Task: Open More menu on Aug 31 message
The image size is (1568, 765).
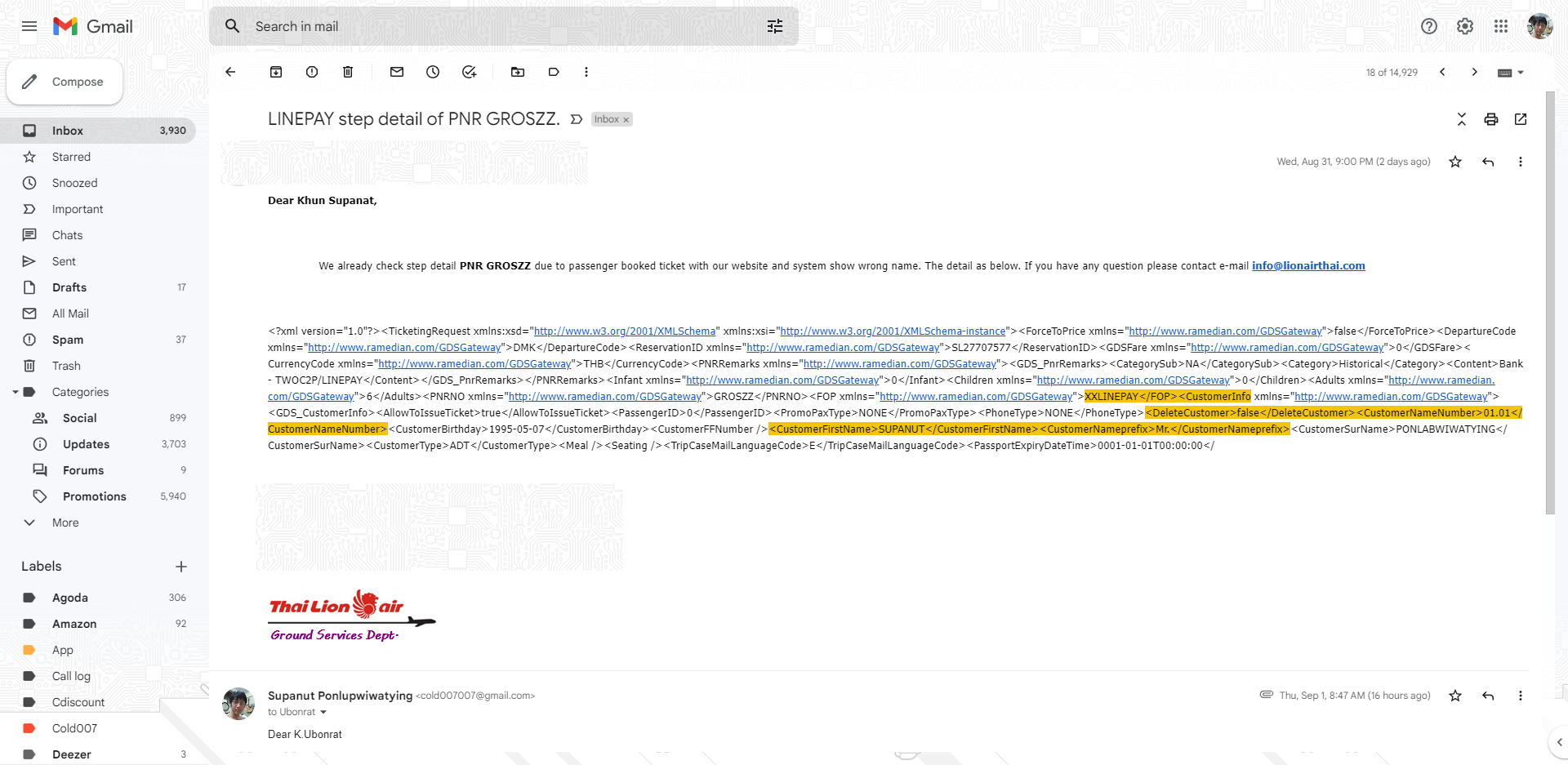Action: pyautogui.click(x=1521, y=162)
